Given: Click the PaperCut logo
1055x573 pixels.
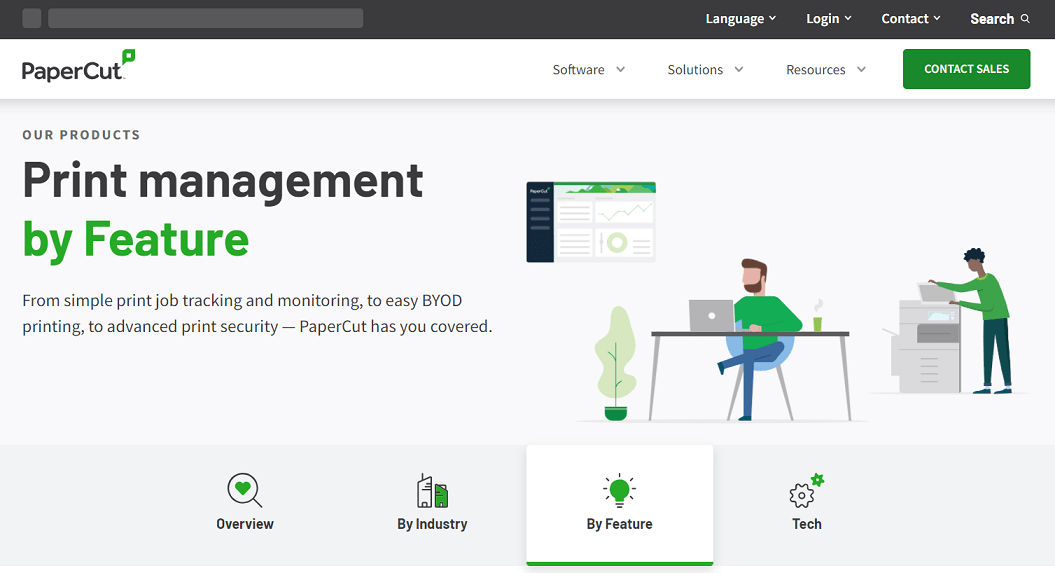Looking at the screenshot, I should [78, 67].
